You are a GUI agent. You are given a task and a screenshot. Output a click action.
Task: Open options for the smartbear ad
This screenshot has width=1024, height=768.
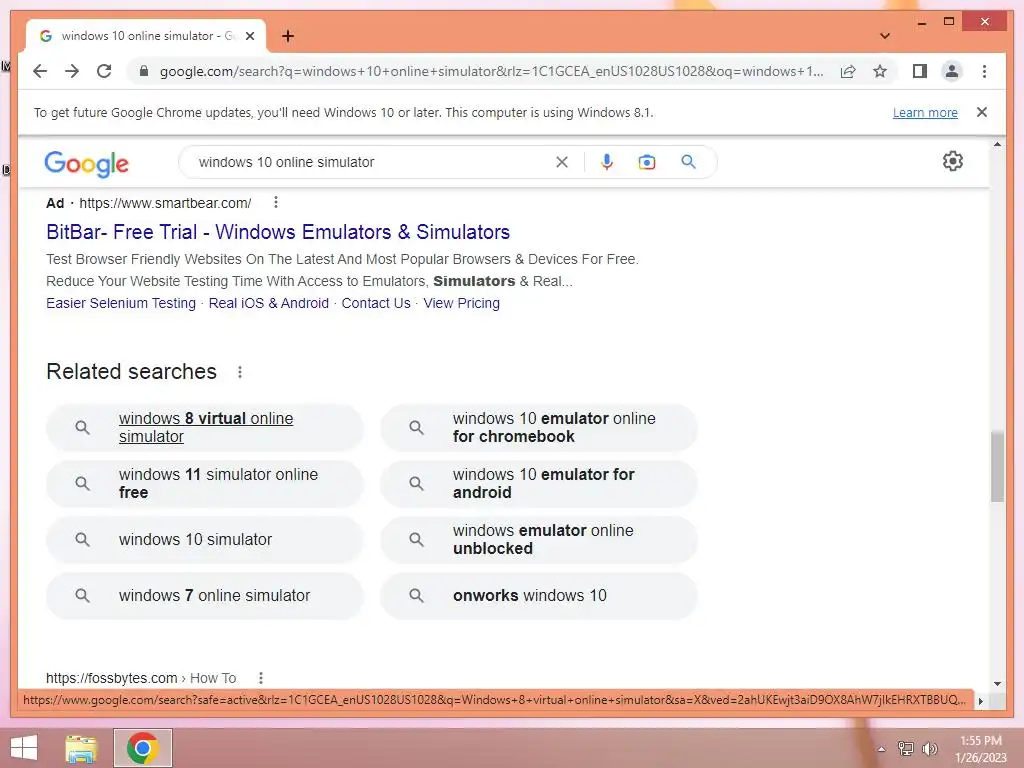[x=276, y=202]
